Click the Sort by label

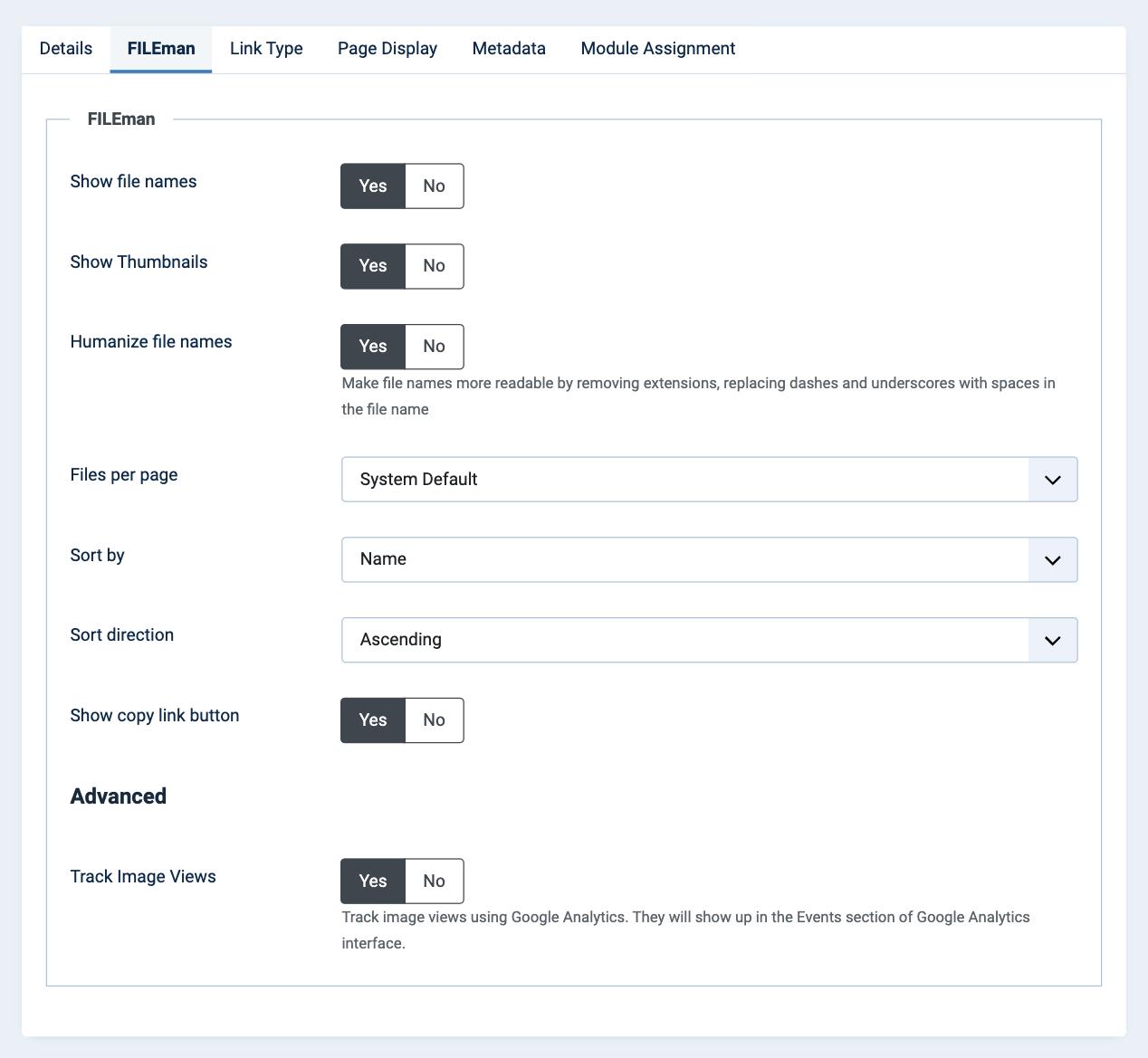coord(98,556)
